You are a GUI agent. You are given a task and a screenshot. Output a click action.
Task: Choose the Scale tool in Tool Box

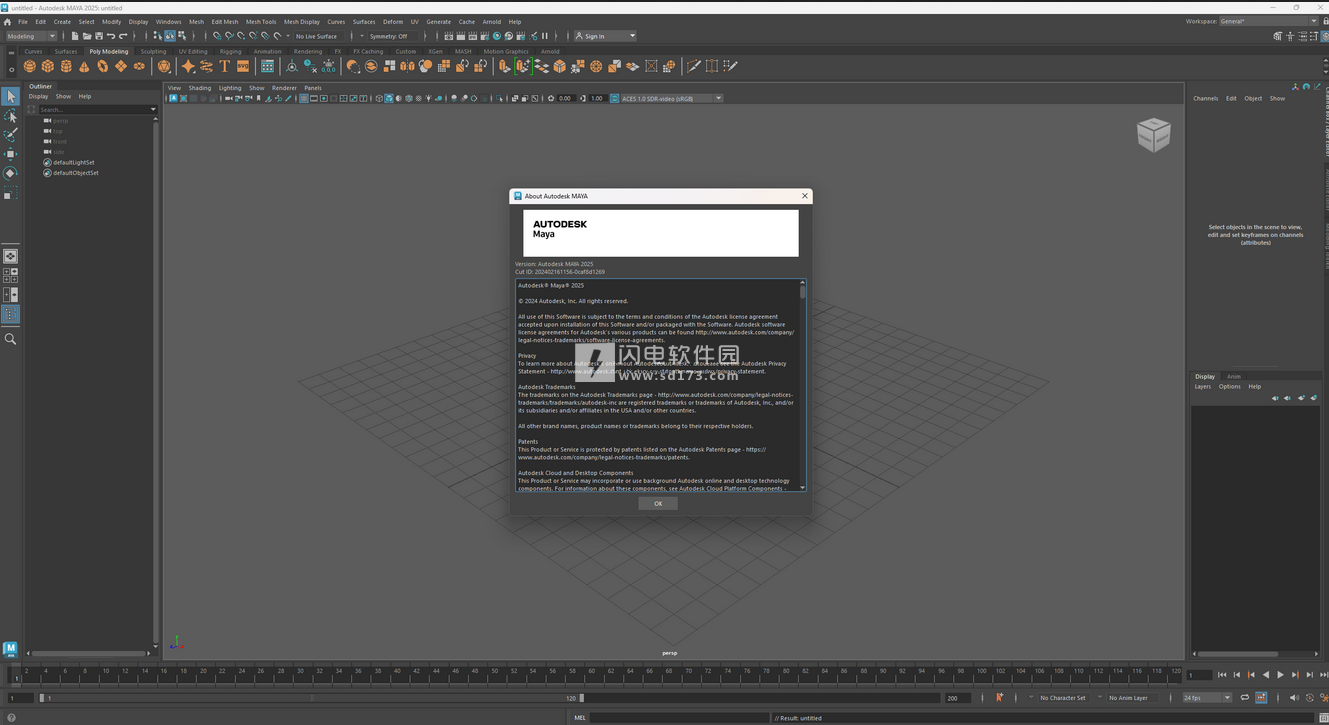click(10, 193)
